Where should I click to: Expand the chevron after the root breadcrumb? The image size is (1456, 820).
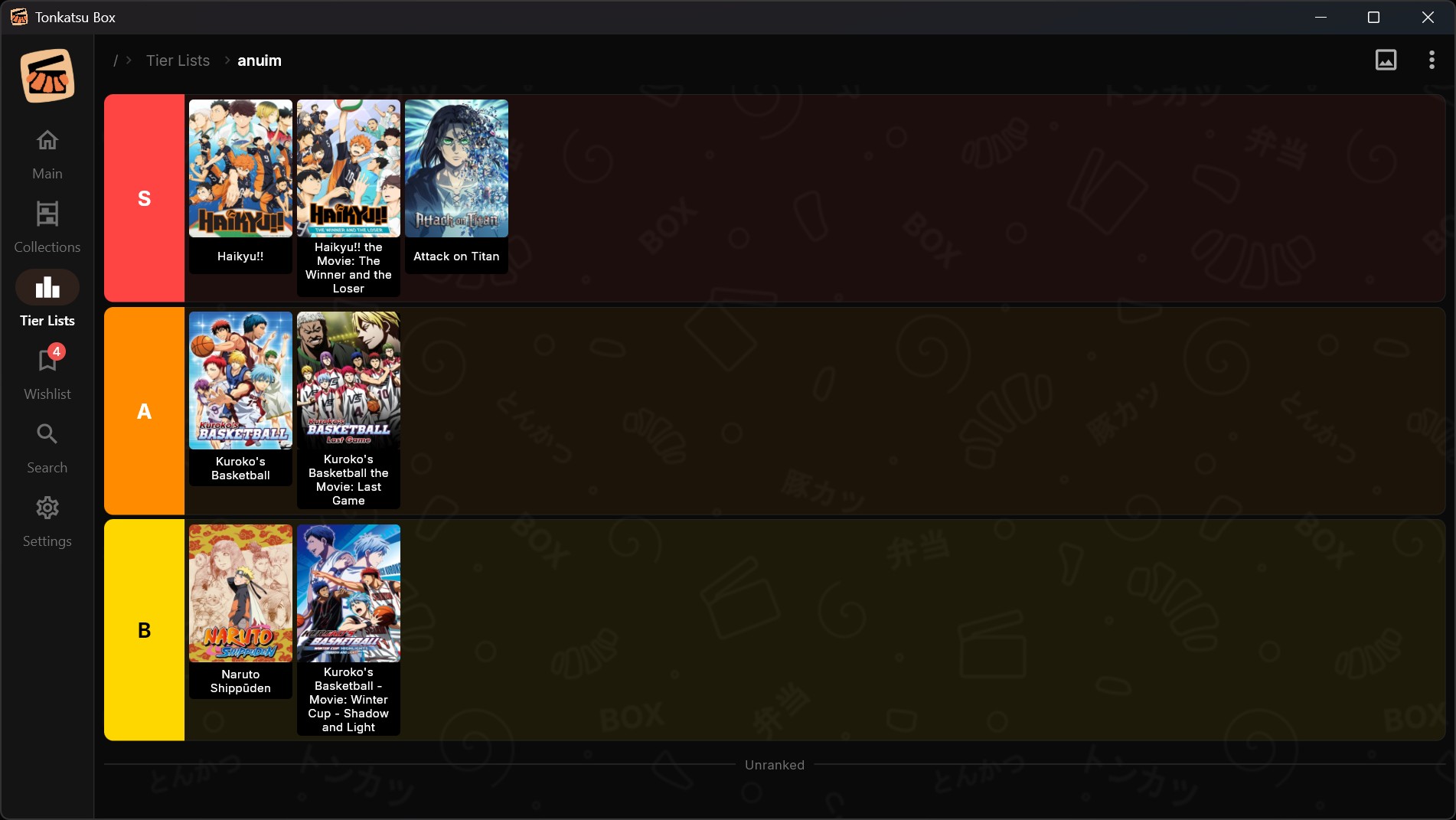129,60
